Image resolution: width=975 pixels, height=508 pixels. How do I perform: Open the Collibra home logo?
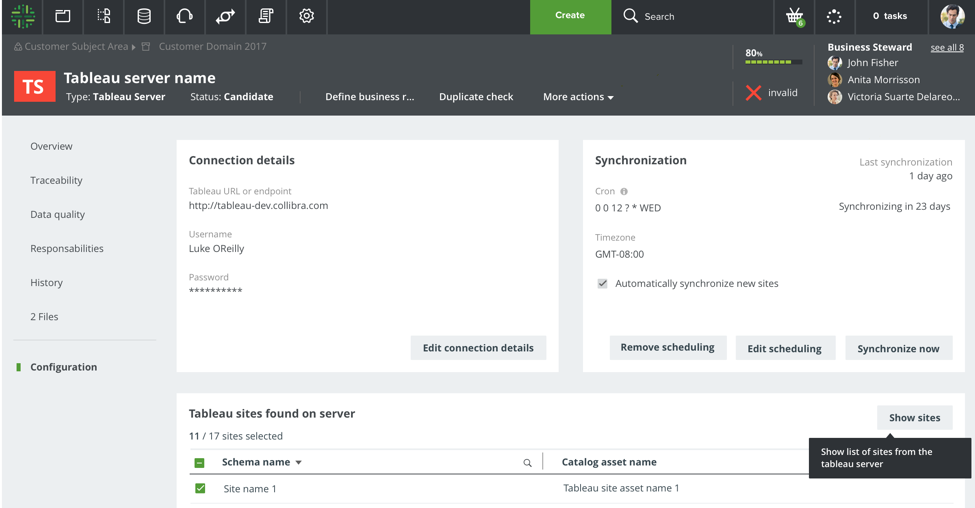pyautogui.click(x=23, y=16)
